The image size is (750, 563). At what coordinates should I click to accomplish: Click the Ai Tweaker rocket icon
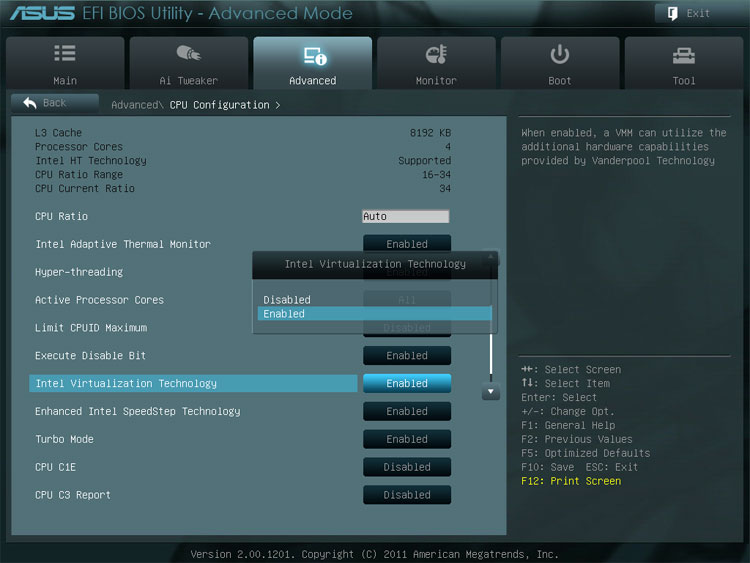tap(188, 53)
